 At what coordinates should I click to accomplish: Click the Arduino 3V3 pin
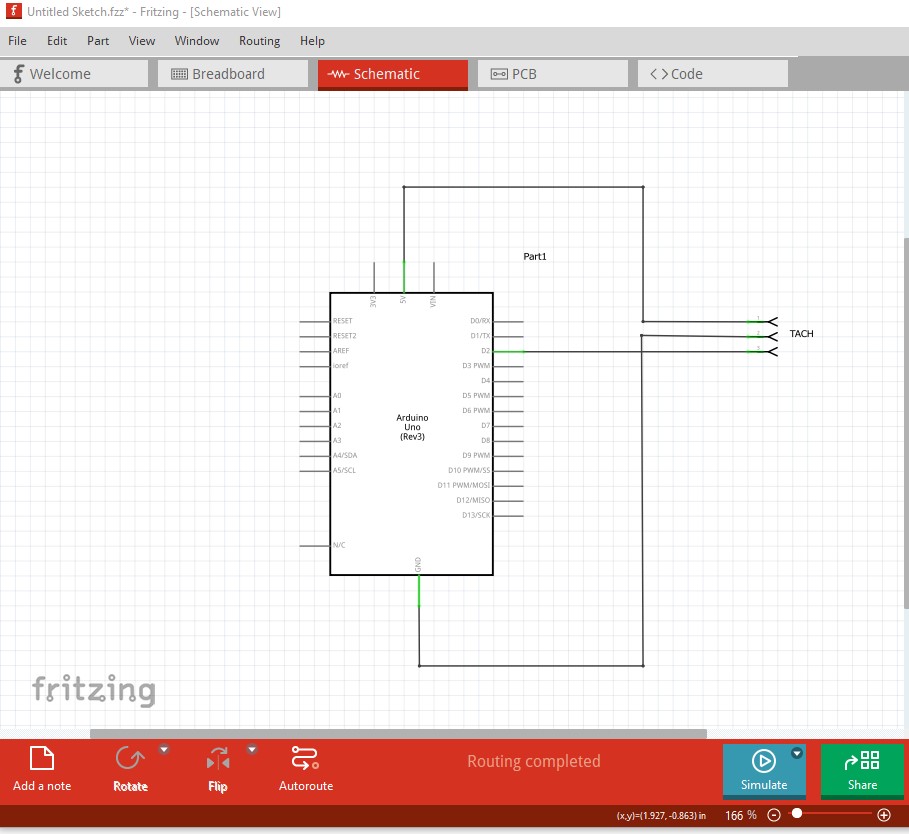click(x=374, y=278)
